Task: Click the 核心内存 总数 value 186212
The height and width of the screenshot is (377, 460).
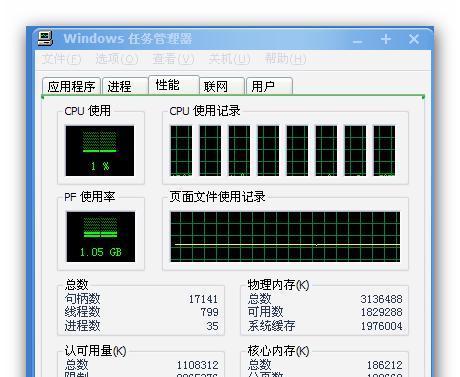Action: [x=385, y=365]
